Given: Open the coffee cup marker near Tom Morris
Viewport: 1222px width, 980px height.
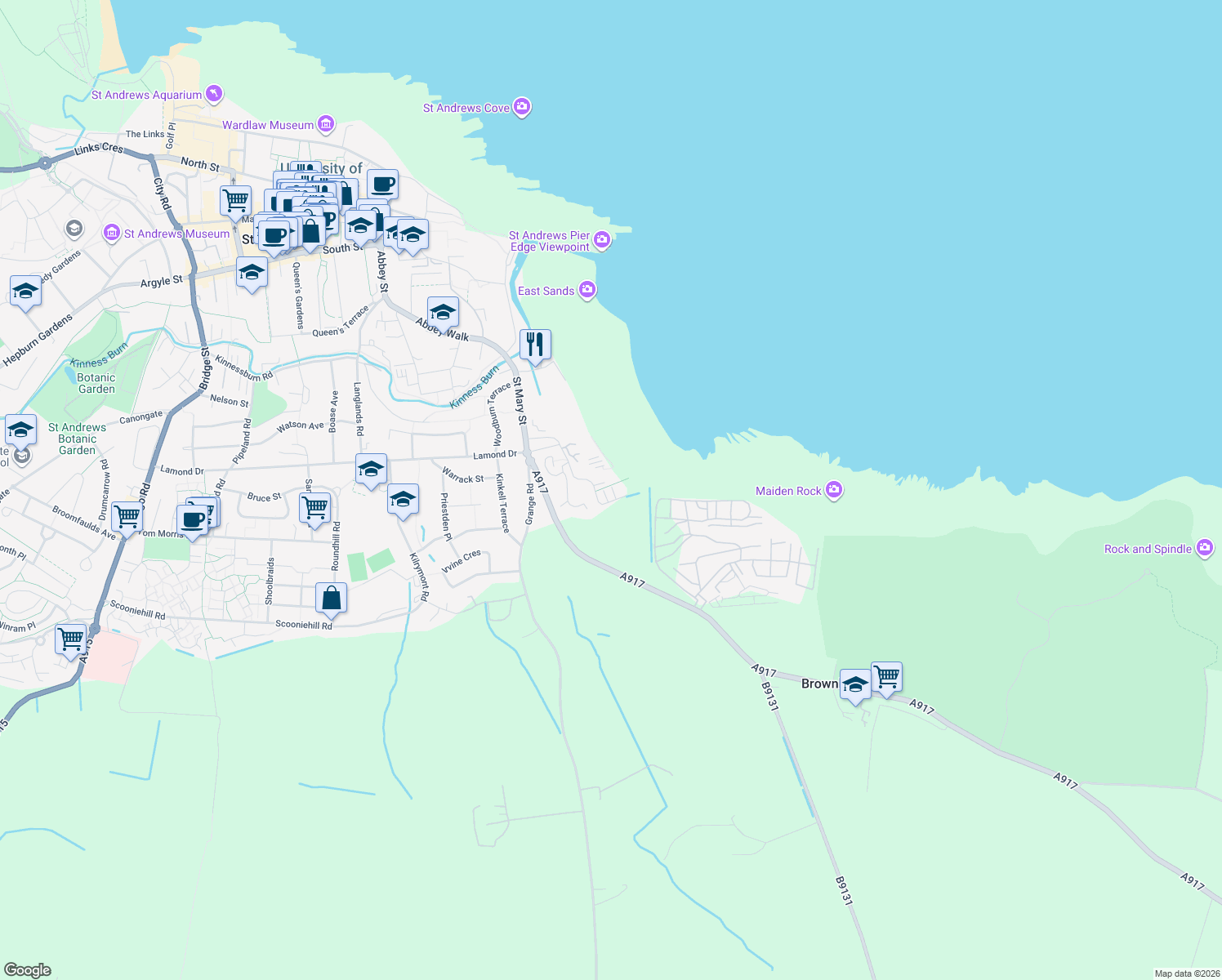Looking at the screenshot, I should (x=193, y=521).
